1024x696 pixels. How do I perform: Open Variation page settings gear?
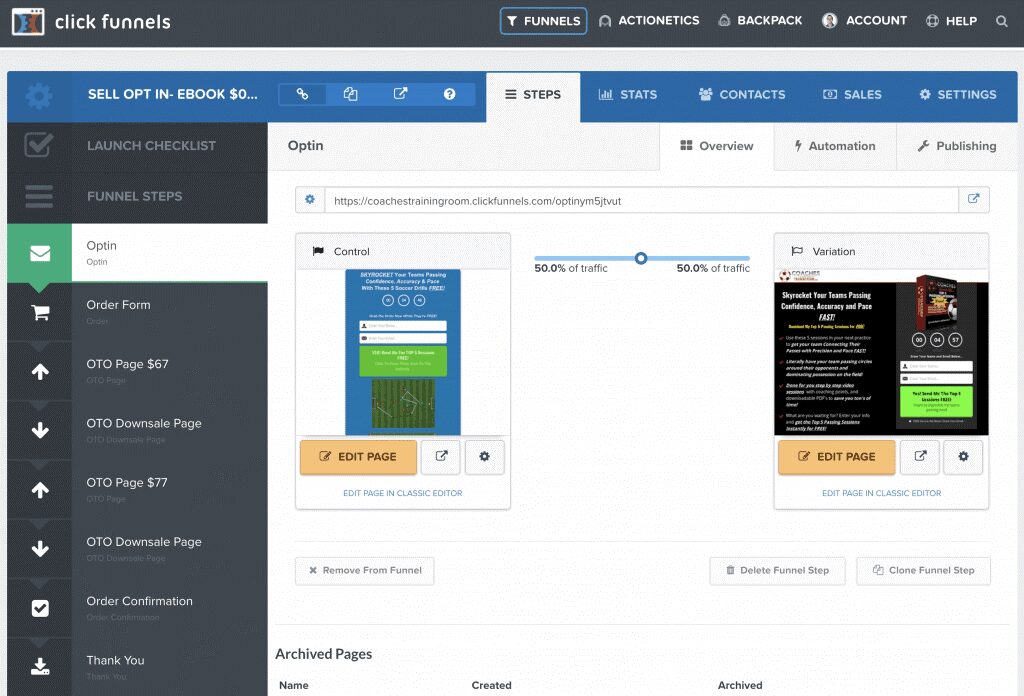963,456
